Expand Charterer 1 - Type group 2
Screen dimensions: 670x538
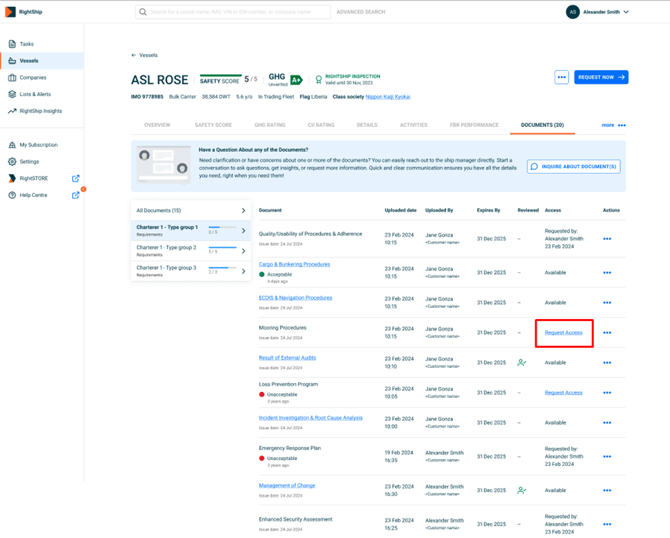[x=243, y=250]
